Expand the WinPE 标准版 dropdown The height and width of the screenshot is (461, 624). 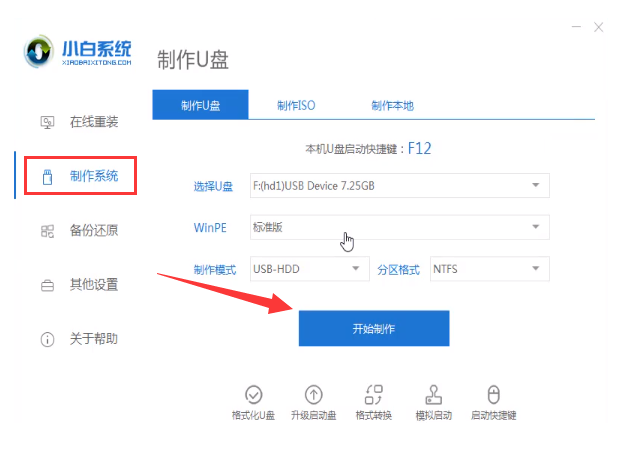click(x=400, y=227)
